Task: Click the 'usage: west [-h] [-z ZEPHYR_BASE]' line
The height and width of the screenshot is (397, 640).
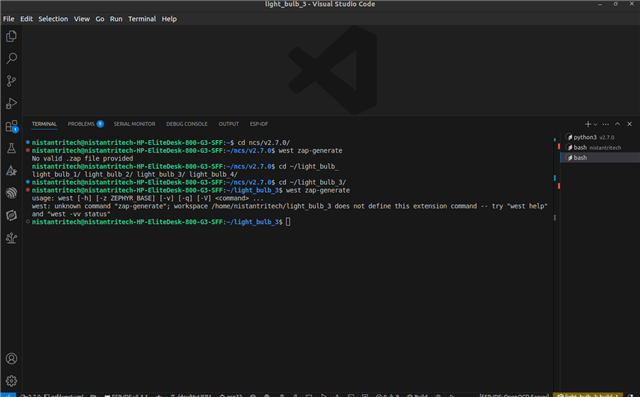Action: point(147,198)
